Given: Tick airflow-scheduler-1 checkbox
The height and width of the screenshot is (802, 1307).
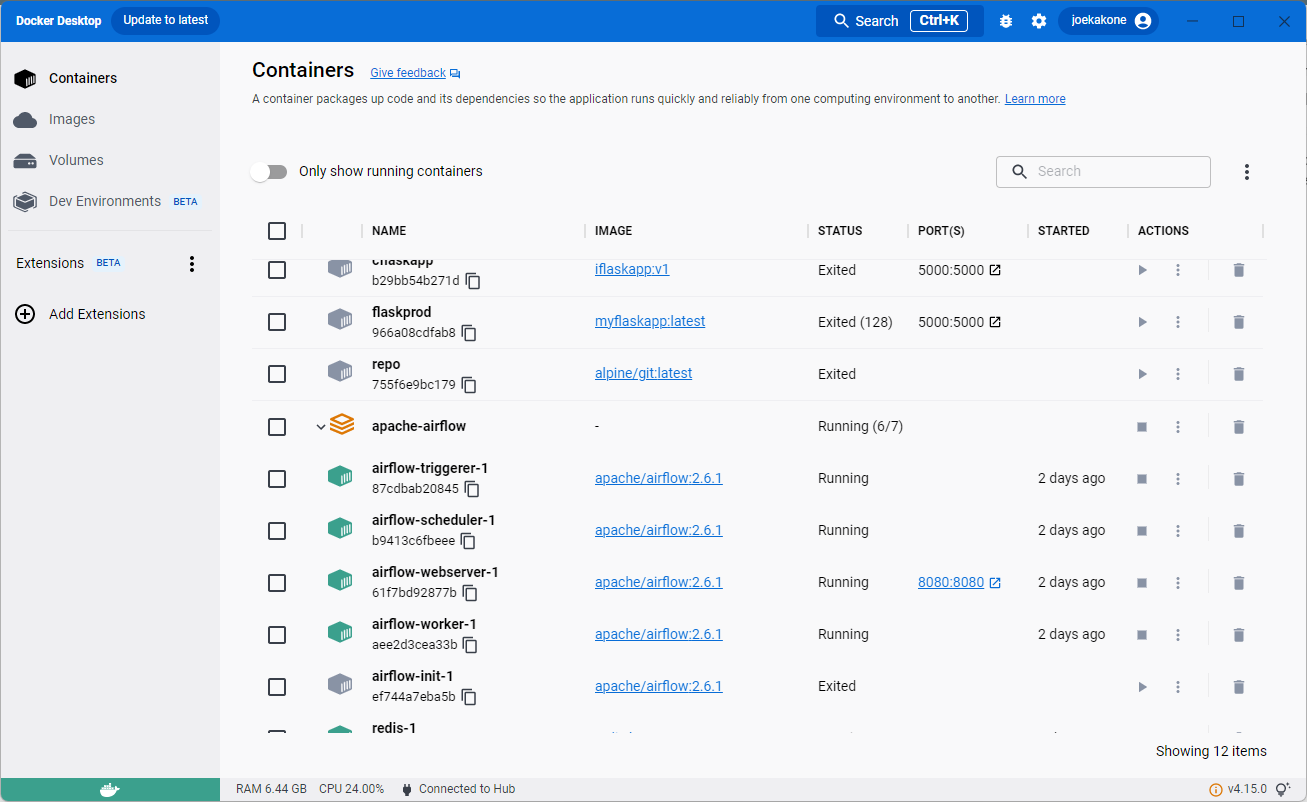Looking at the screenshot, I should [277, 531].
